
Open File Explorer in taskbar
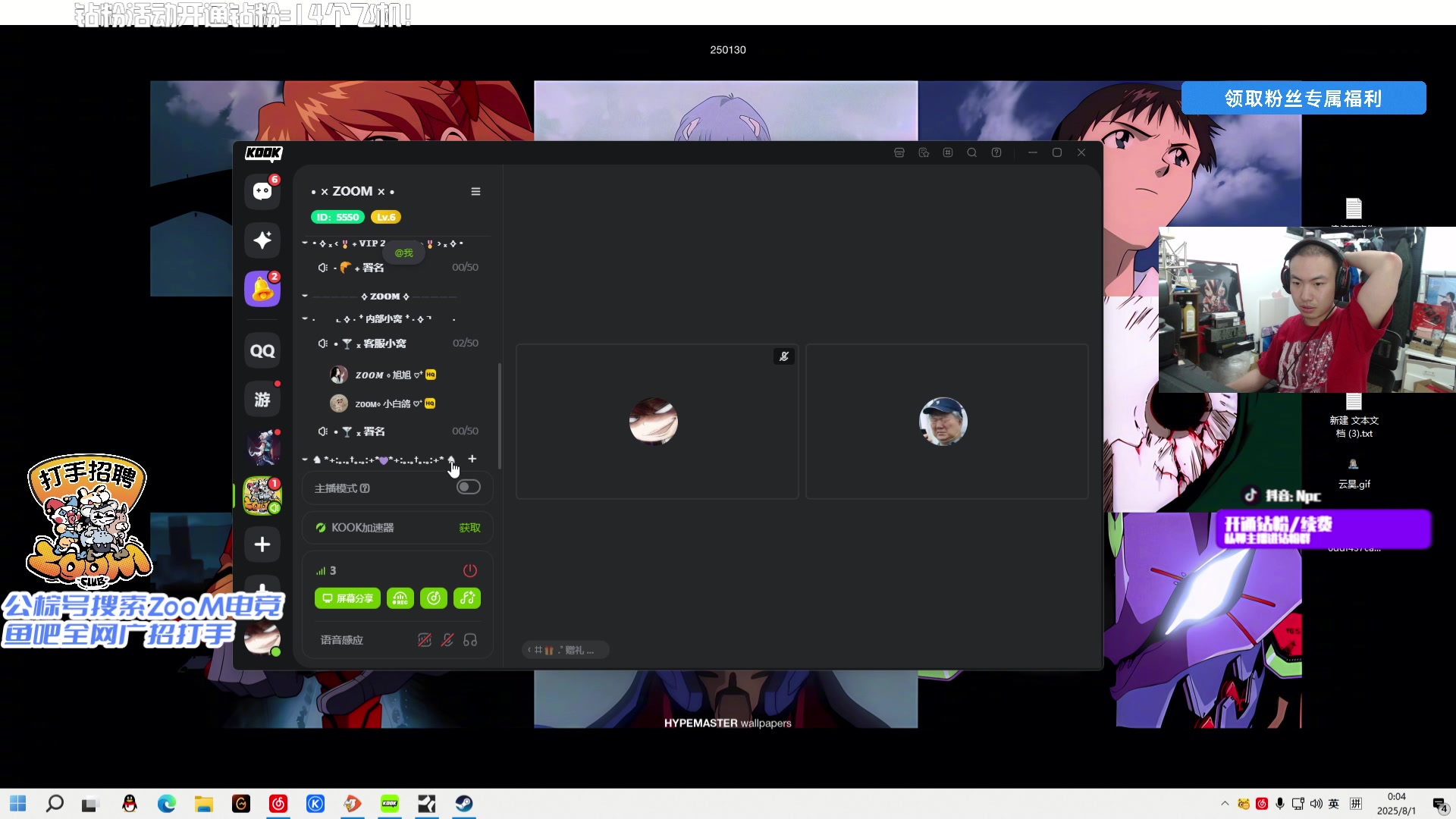(204, 804)
